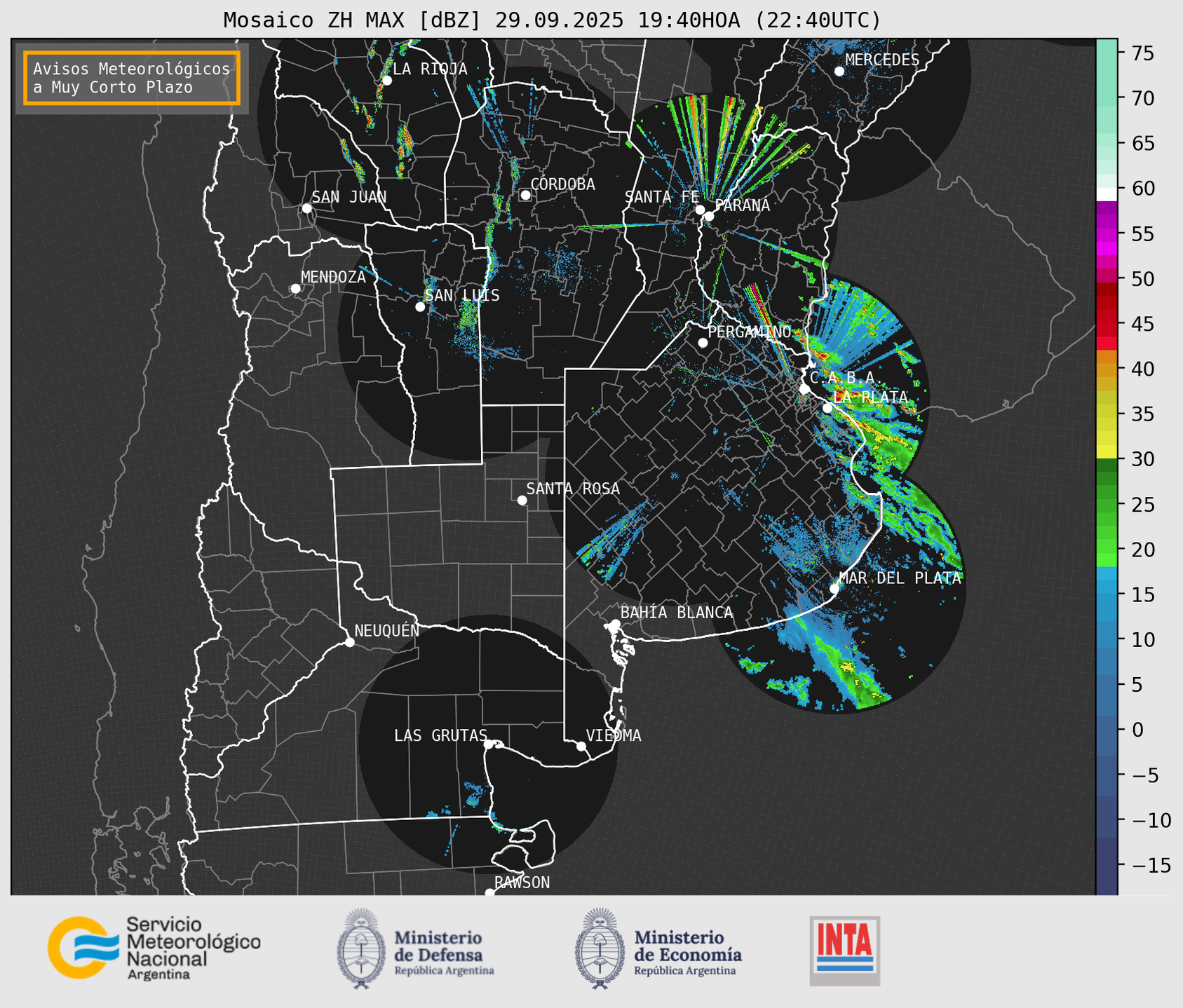
Task: Click the LA RIOJA city marker
Action: tap(386, 81)
